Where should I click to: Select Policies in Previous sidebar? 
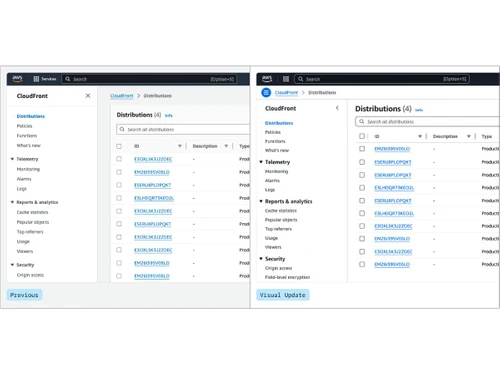[x=25, y=126]
